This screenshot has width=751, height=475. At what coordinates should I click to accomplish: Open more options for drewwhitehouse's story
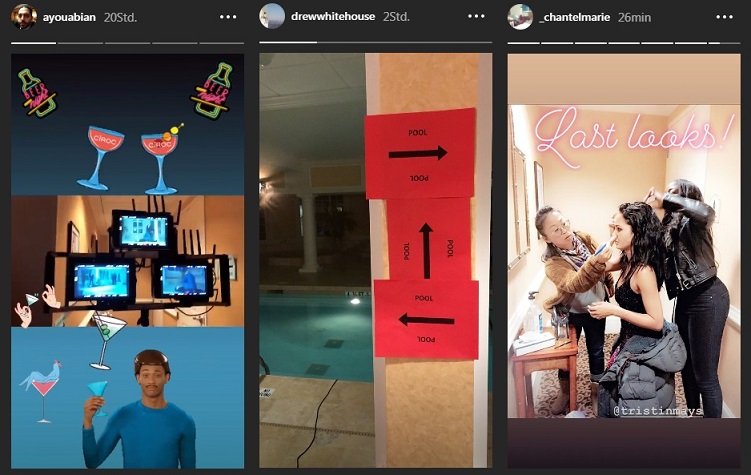pos(476,16)
